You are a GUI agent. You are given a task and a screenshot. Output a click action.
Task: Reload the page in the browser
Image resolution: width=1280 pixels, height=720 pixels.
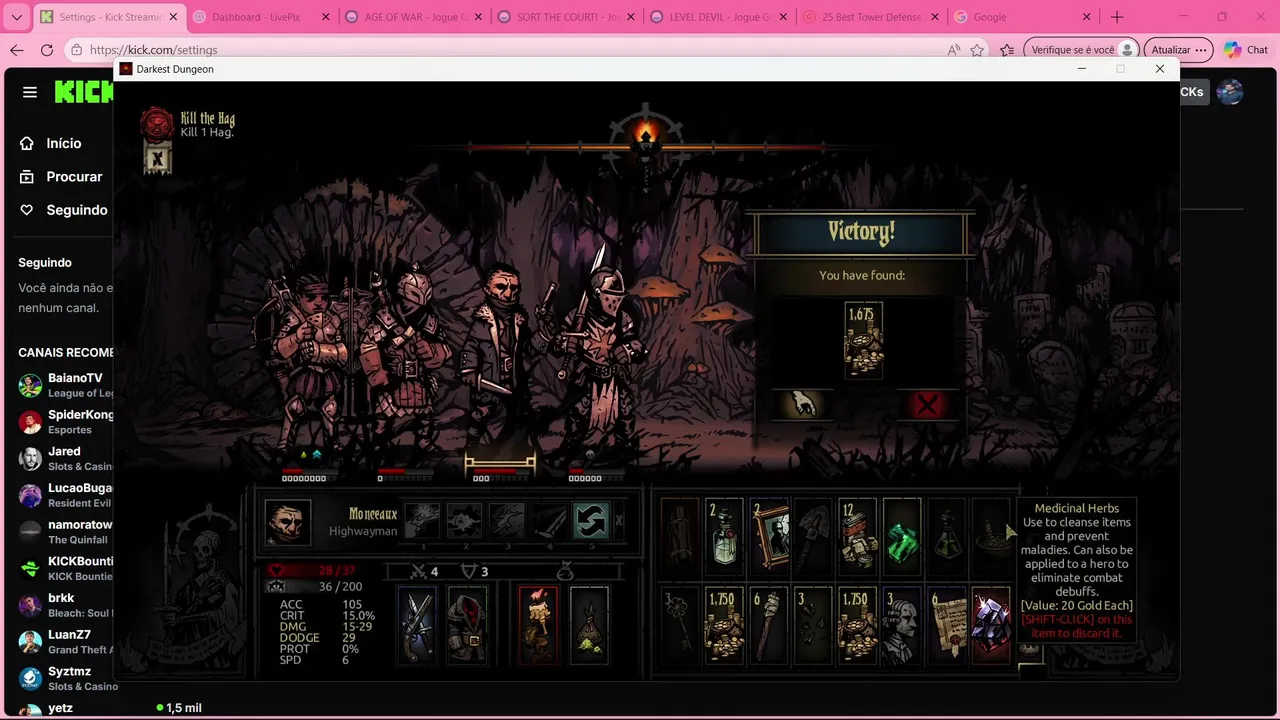(x=47, y=50)
